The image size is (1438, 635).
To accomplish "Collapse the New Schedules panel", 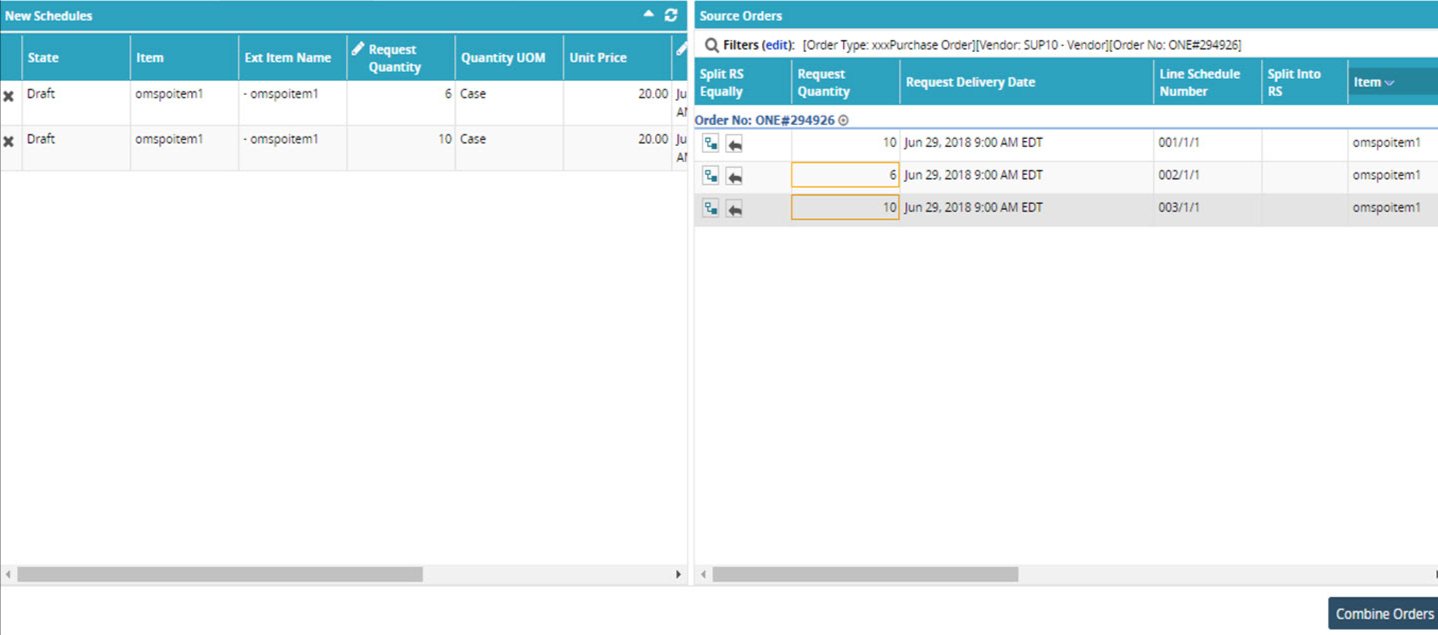I will point(648,14).
